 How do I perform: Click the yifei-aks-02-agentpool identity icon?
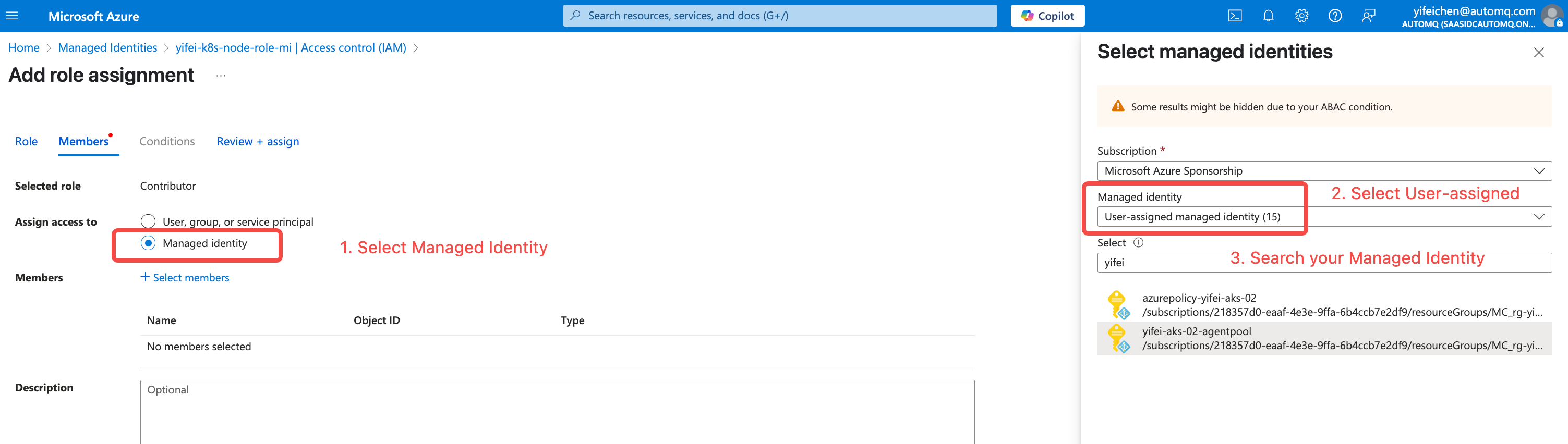pos(1118,338)
